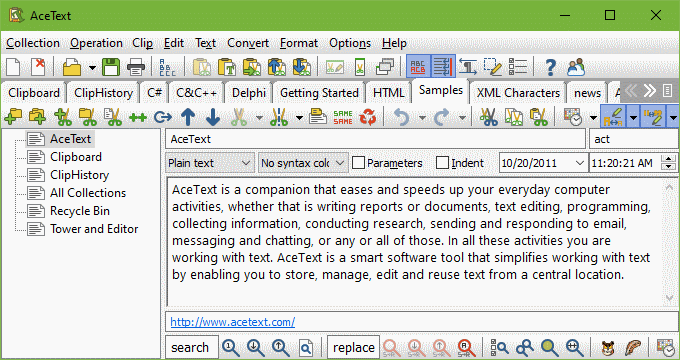The height and width of the screenshot is (360, 680).
Task: Click the people on cloud forum icon
Action: [x=576, y=67]
